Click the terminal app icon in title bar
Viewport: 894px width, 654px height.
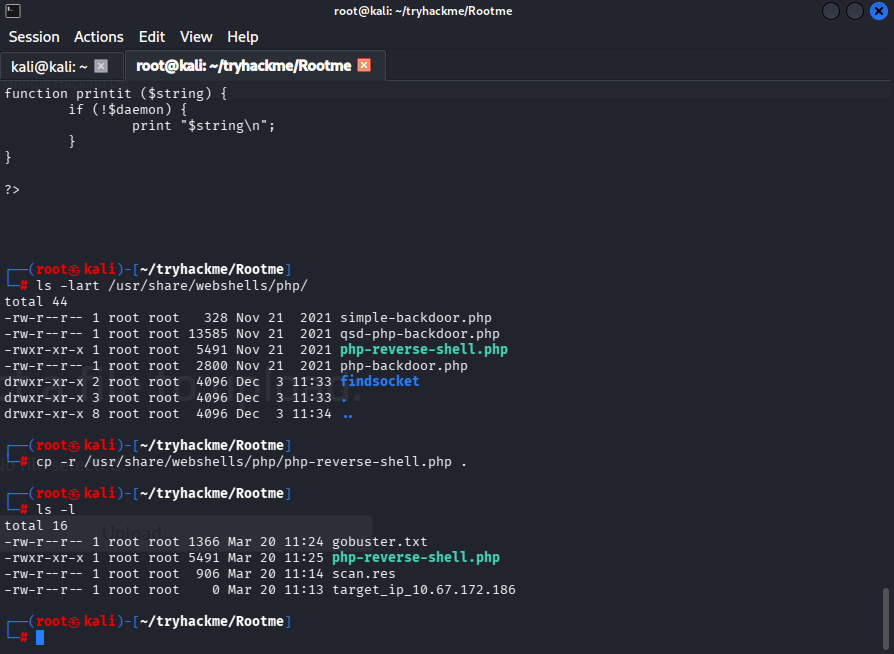(x=13, y=10)
